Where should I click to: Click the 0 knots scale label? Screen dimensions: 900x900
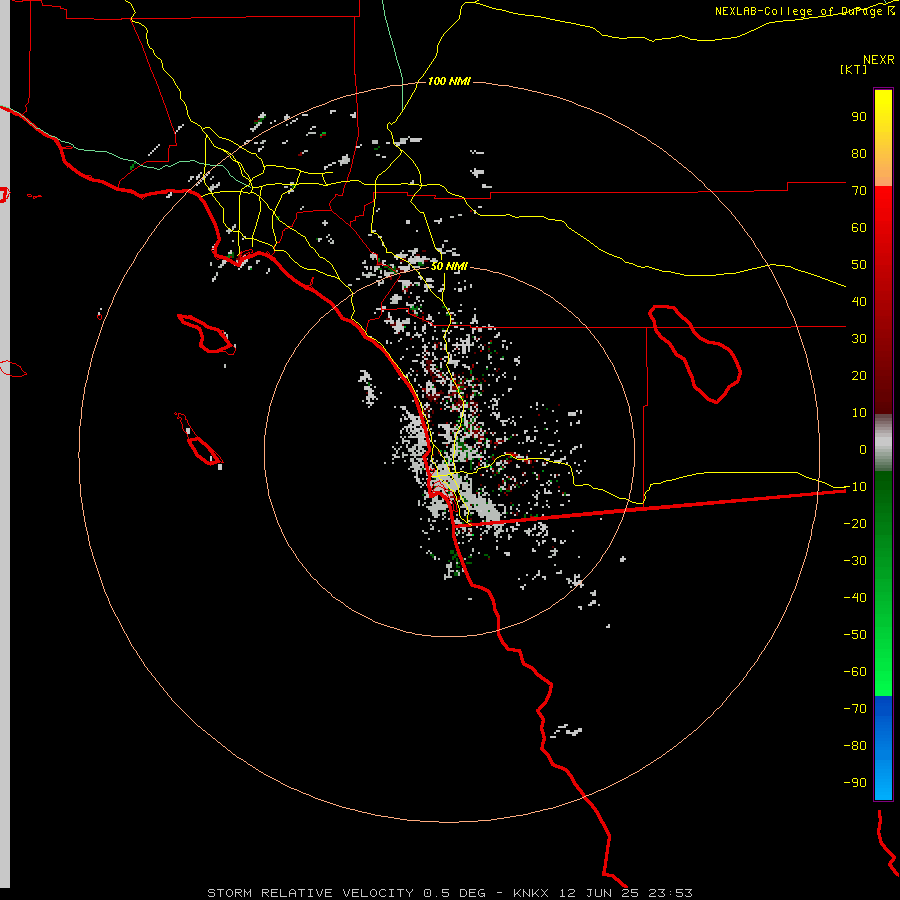click(x=863, y=449)
